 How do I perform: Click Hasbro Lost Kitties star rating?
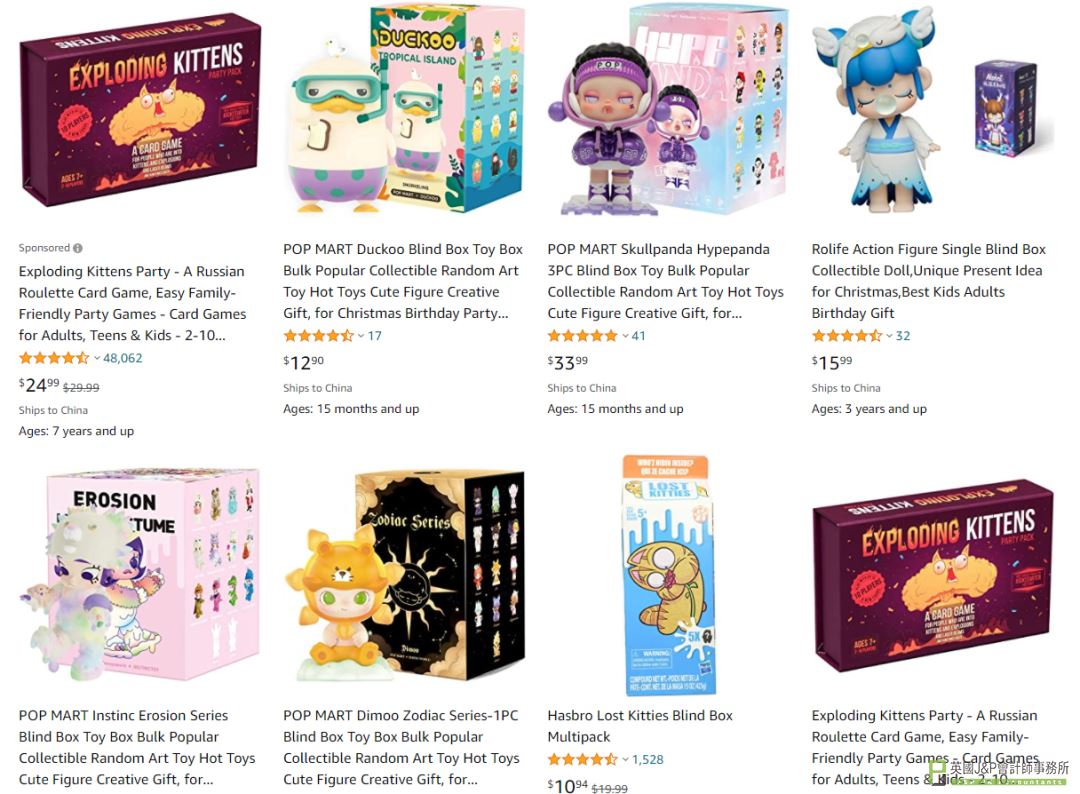tap(583, 760)
